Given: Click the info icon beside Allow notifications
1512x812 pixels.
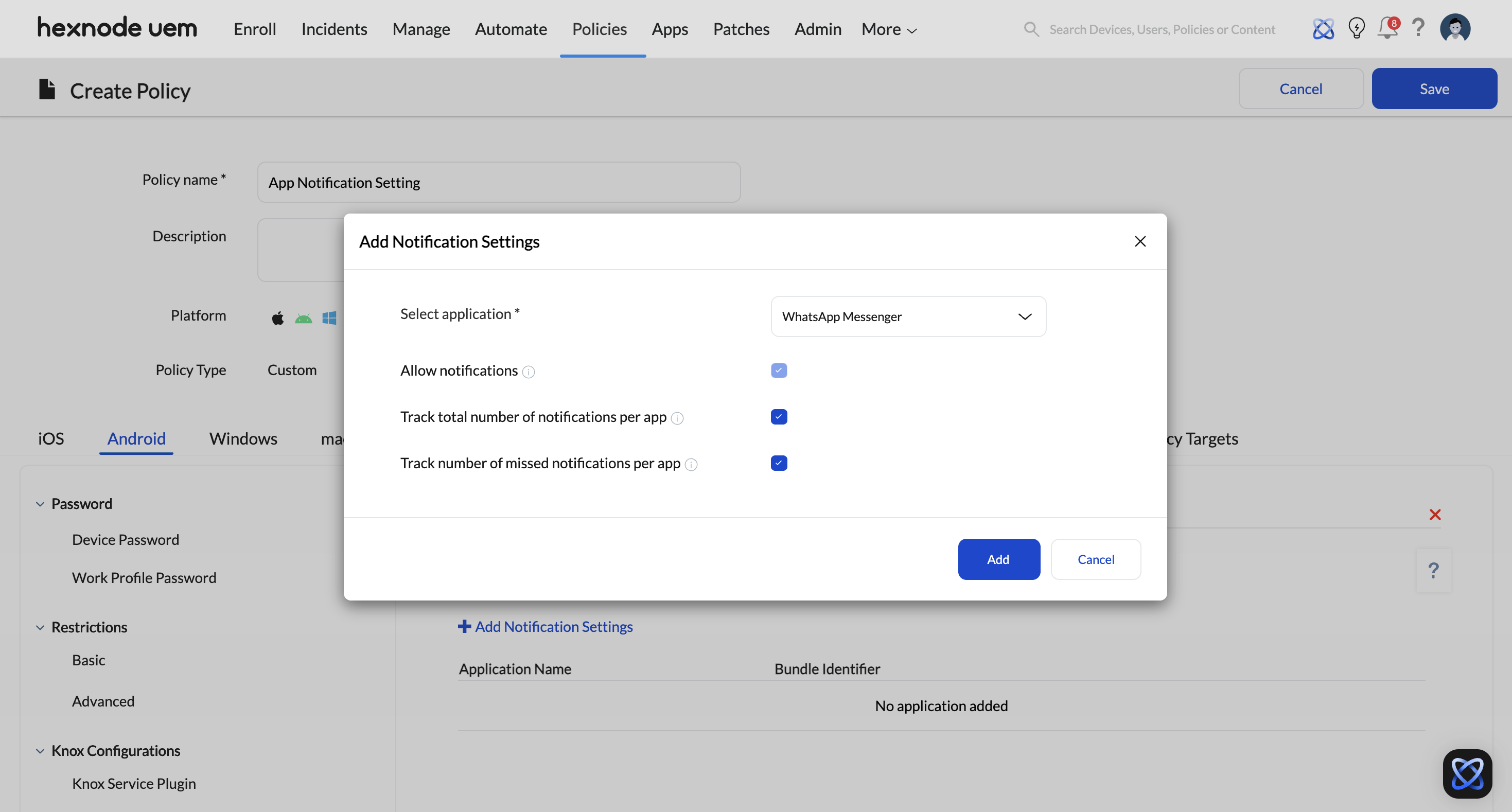Looking at the screenshot, I should point(528,372).
